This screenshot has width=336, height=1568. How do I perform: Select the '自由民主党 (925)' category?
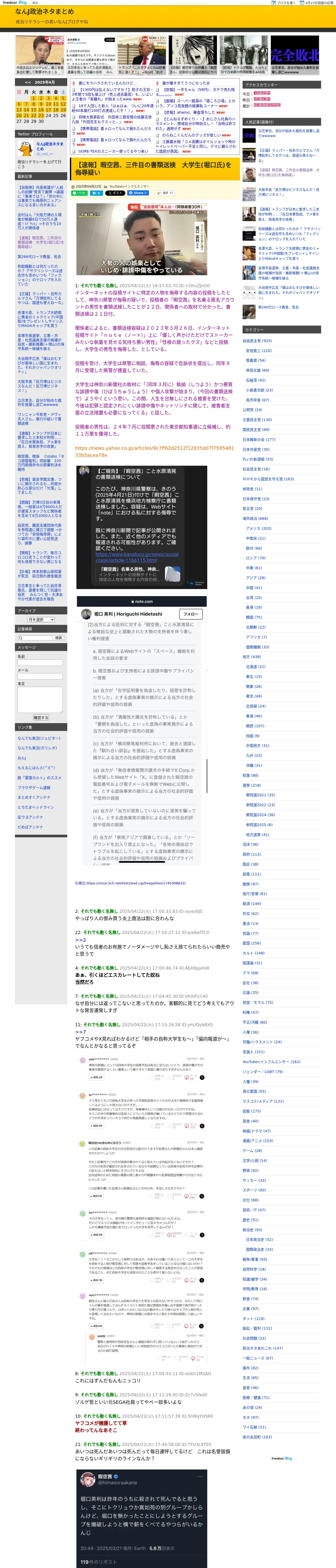coord(257,341)
